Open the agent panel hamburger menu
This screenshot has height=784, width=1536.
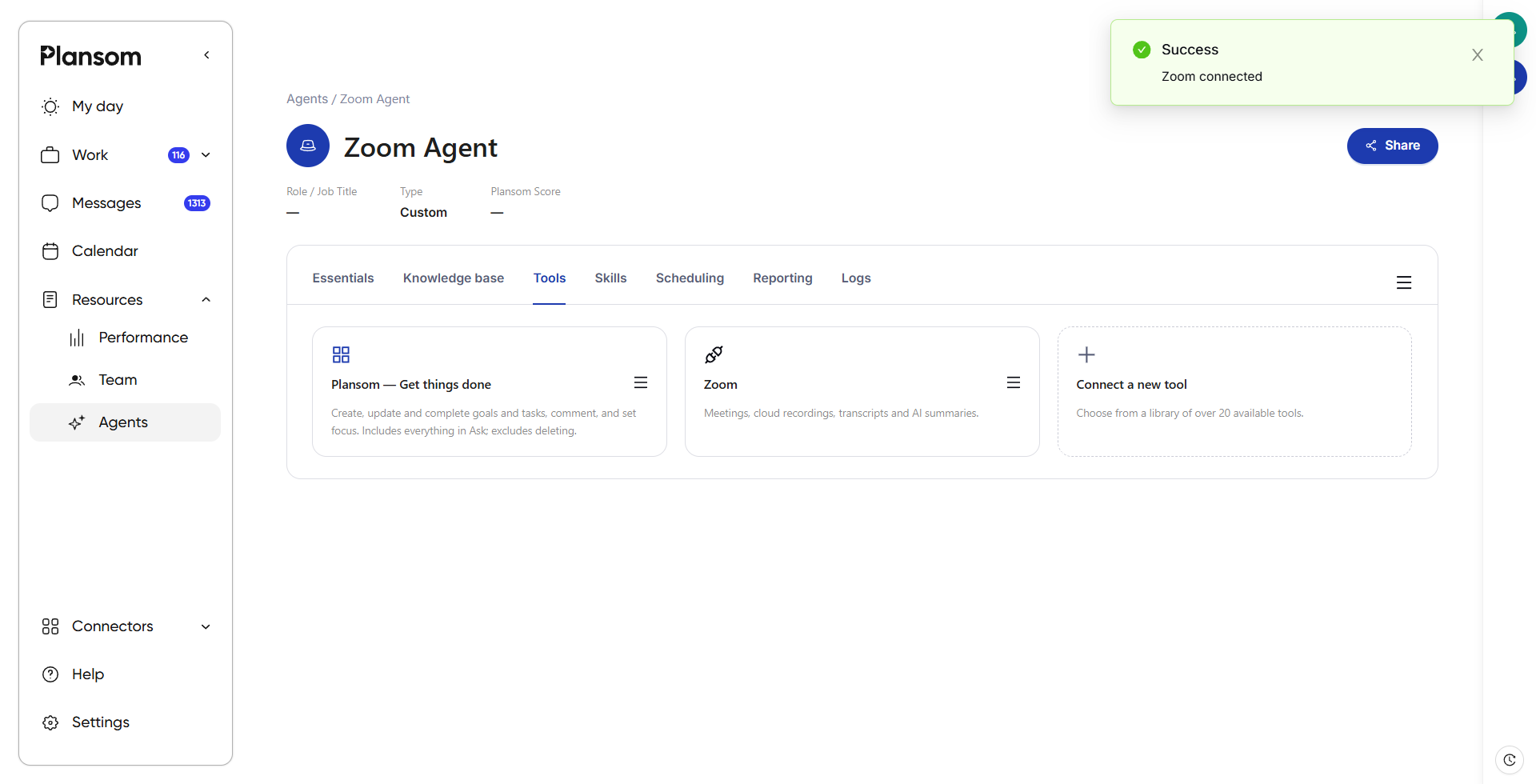(1404, 282)
